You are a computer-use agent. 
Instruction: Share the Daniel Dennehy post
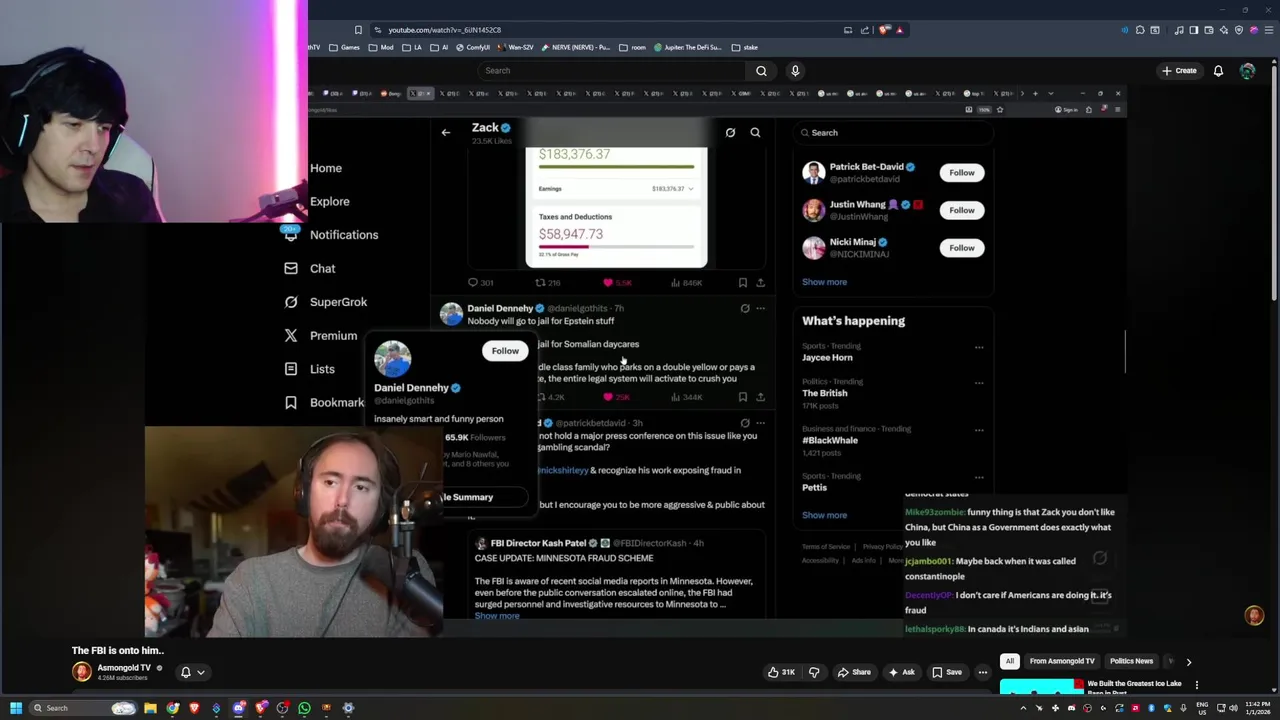tap(760, 397)
